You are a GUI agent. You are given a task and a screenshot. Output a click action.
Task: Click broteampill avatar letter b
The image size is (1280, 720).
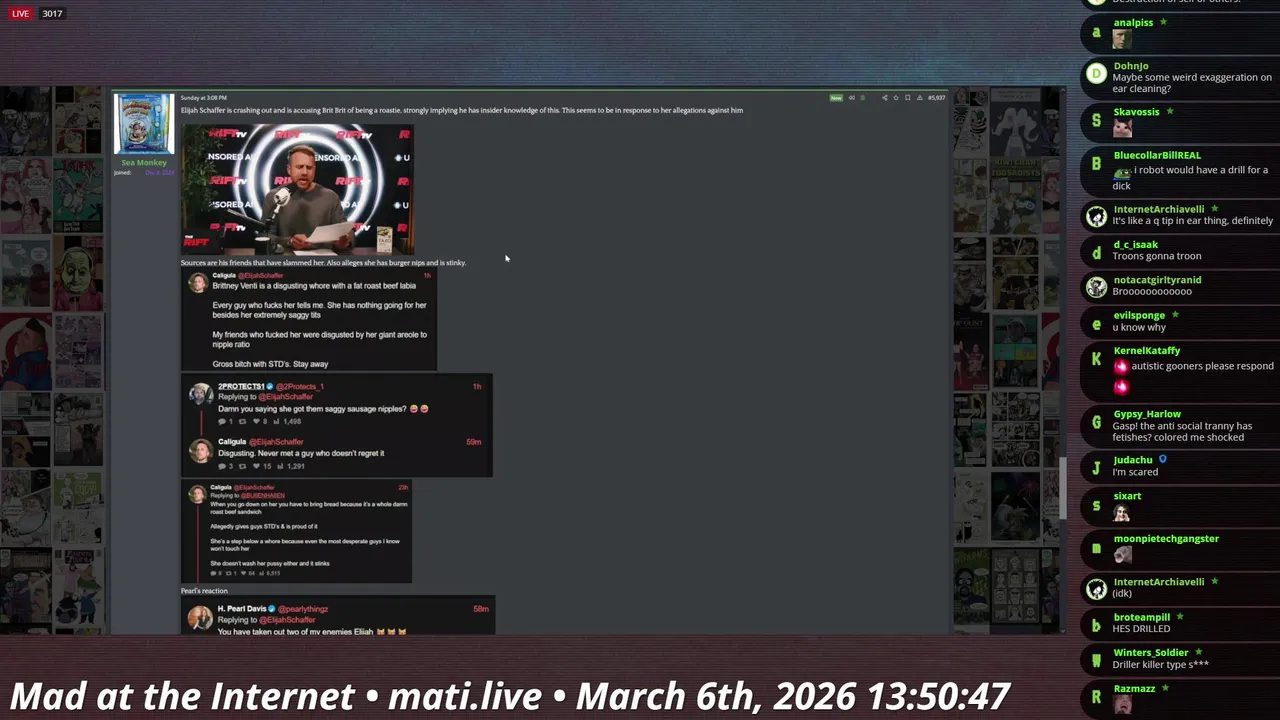tap(1096, 625)
